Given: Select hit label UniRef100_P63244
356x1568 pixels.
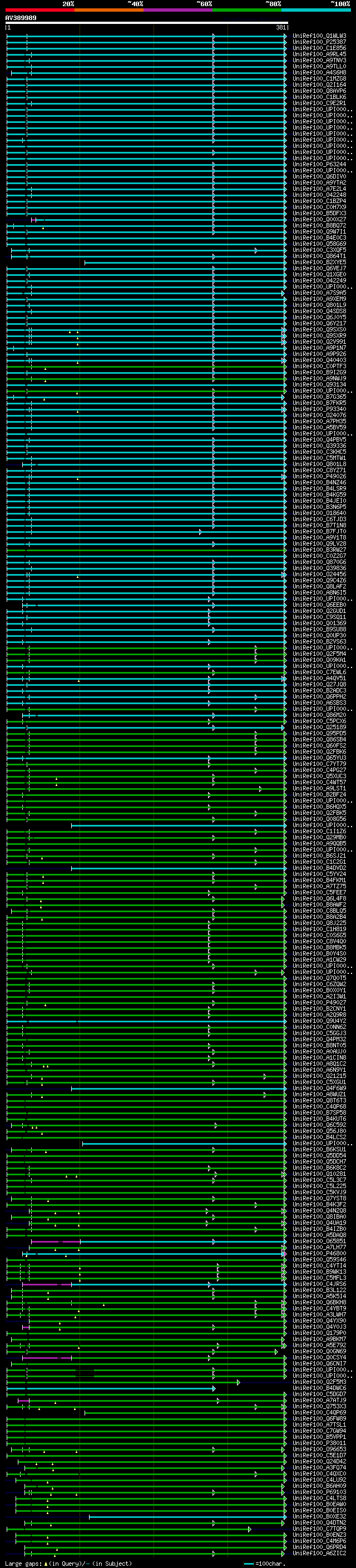Looking at the screenshot, I should pyautogui.click(x=319, y=164).
